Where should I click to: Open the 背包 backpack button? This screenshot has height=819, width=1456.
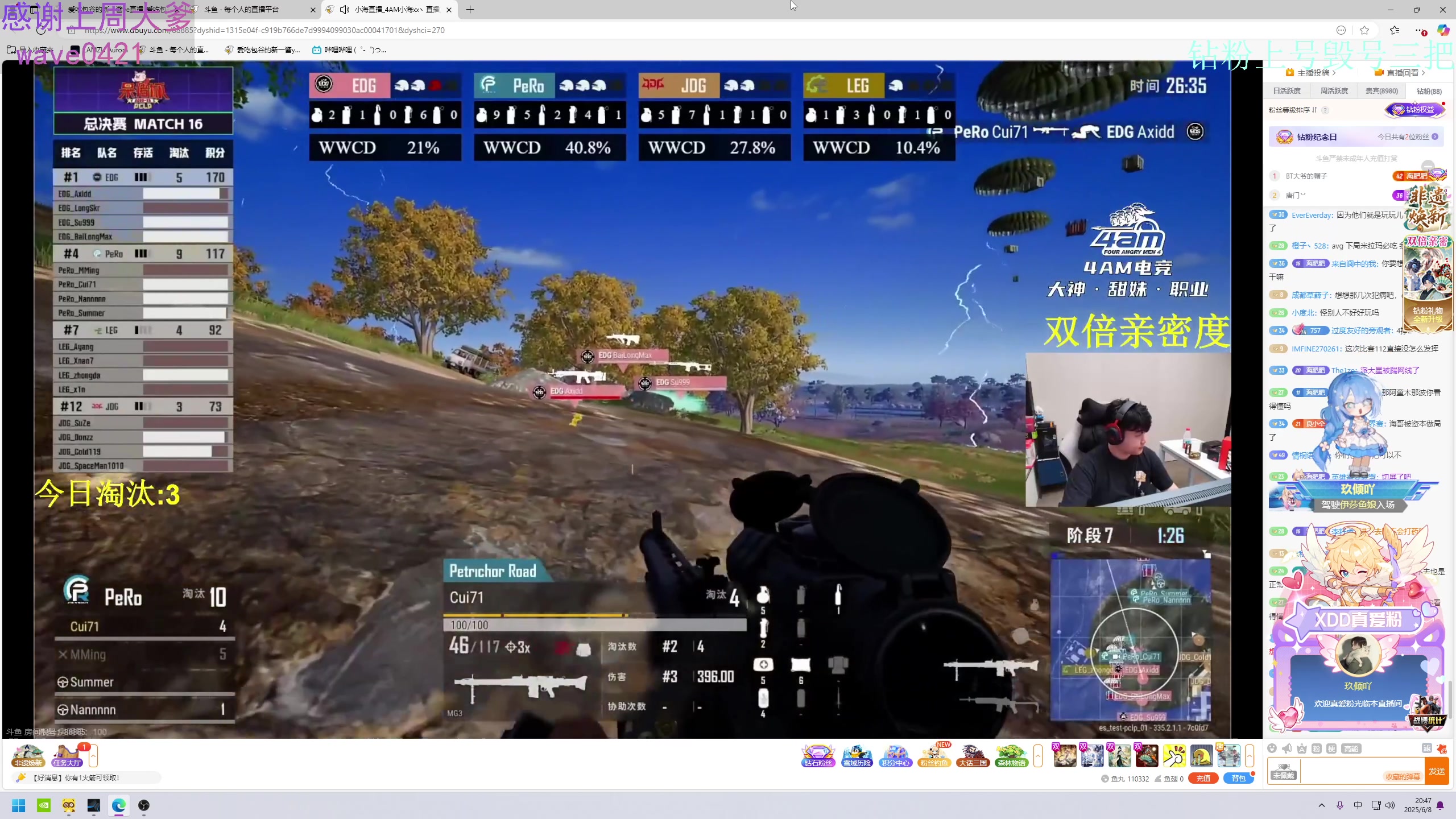(1238, 779)
